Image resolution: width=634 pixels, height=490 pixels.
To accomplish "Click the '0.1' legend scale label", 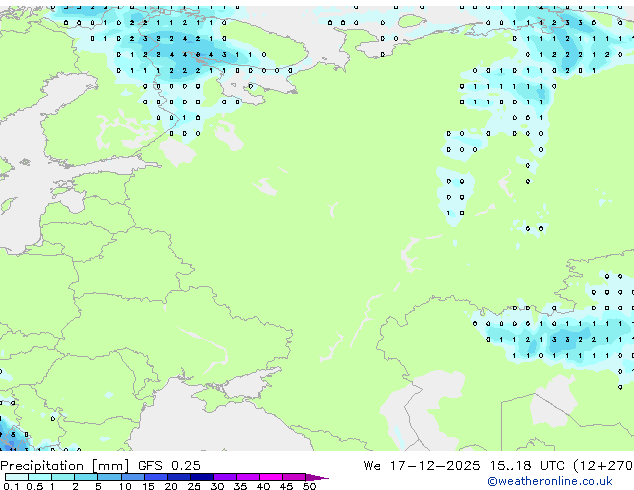I will (11, 486).
